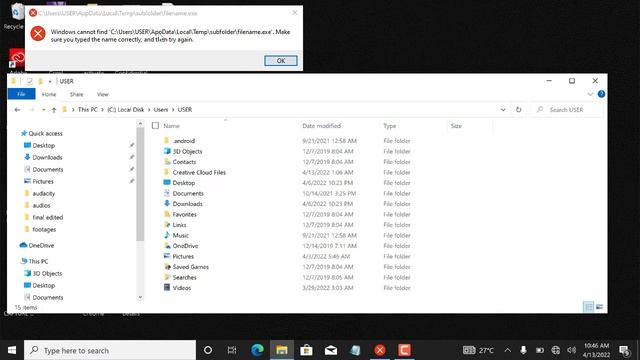
Task: Open the Home ribbon tab
Action: pyautogui.click(x=49, y=94)
